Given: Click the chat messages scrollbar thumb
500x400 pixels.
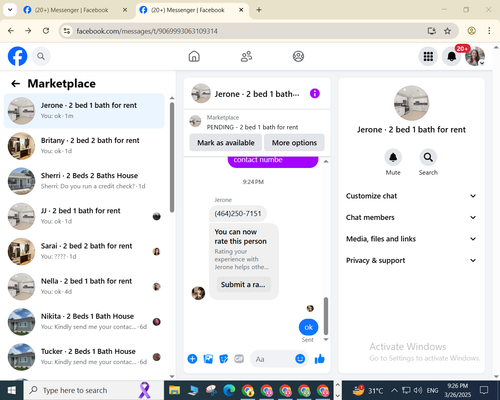Looking at the screenshot, I should click(x=326, y=316).
